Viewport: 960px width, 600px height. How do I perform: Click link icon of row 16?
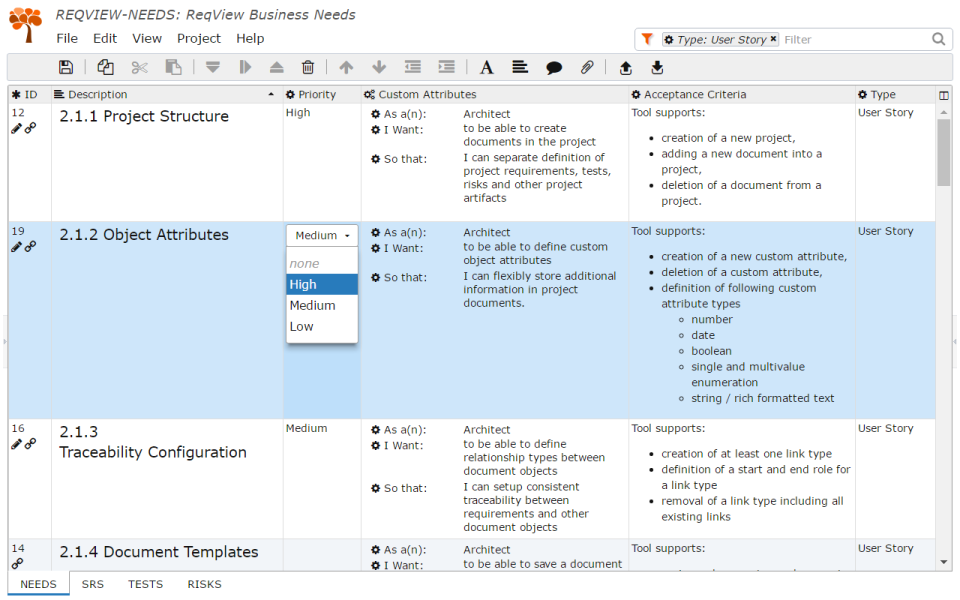point(30,444)
